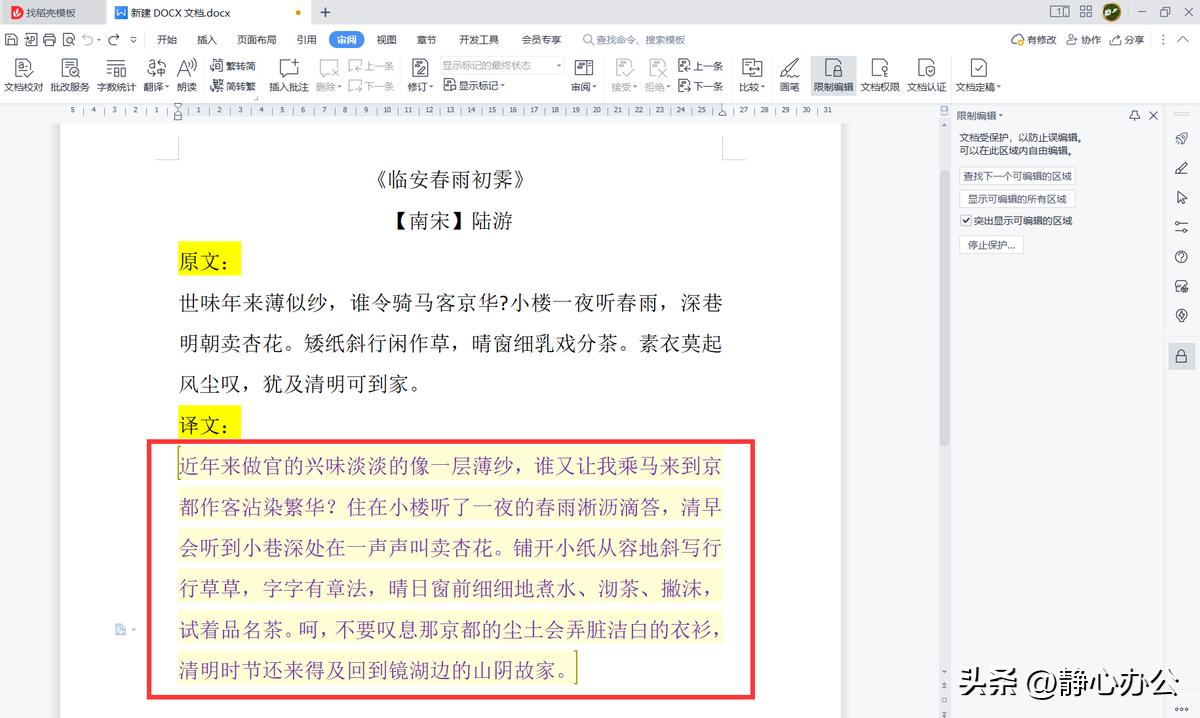This screenshot has height=718, width=1200.
Task: Click the 繁转简 conversion tool
Action: (232, 64)
